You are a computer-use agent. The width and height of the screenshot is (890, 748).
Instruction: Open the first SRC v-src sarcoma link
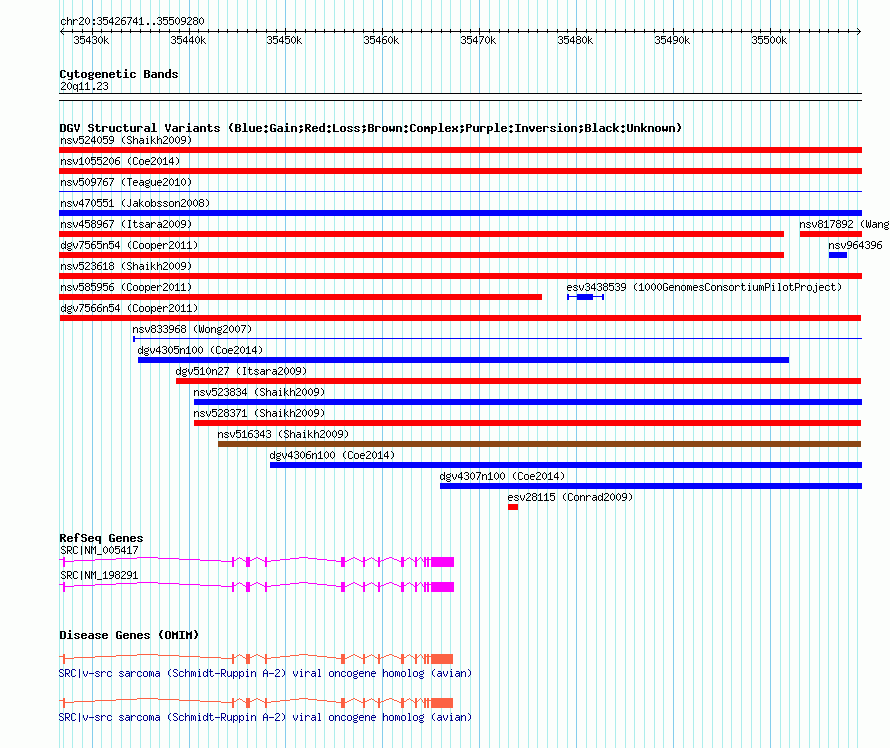click(x=265, y=674)
